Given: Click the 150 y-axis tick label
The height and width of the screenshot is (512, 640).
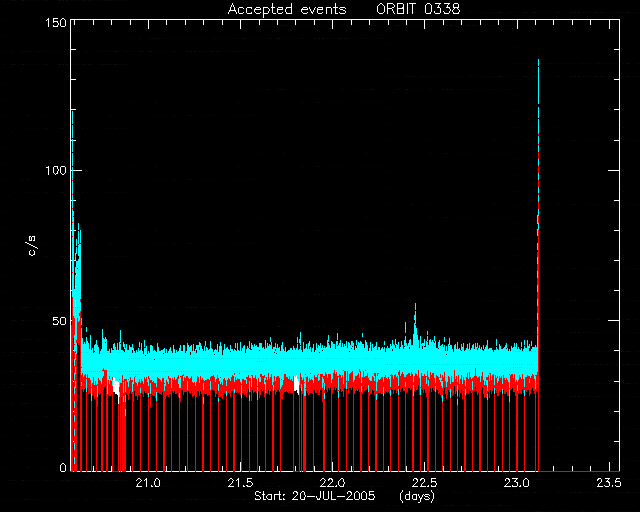Looking at the screenshot, I should (56, 22).
